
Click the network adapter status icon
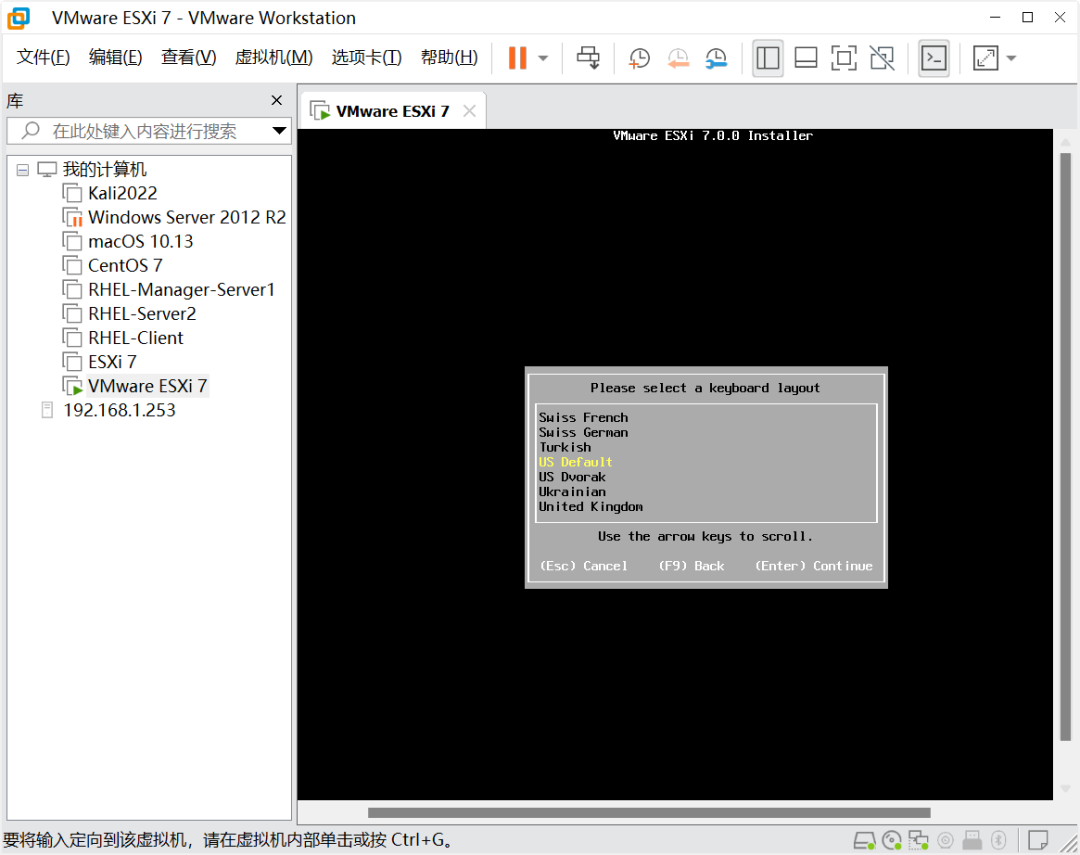click(x=918, y=839)
